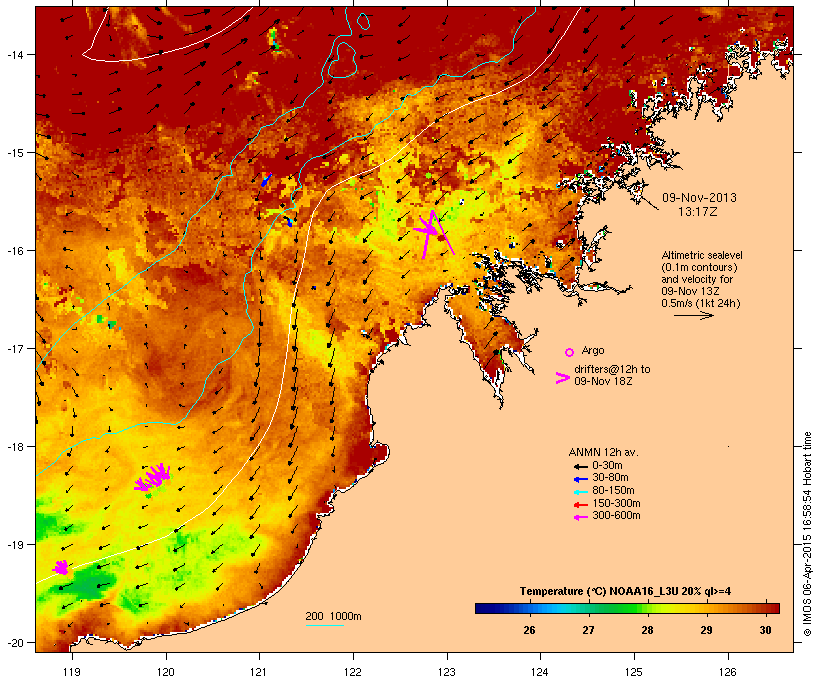The width and height of the screenshot is (820, 680).
Task: Click longitude label 123
Action: [x=447, y=672]
